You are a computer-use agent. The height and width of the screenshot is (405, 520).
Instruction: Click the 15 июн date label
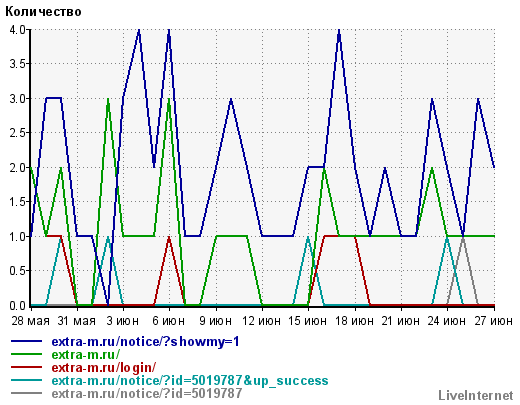pos(307,321)
